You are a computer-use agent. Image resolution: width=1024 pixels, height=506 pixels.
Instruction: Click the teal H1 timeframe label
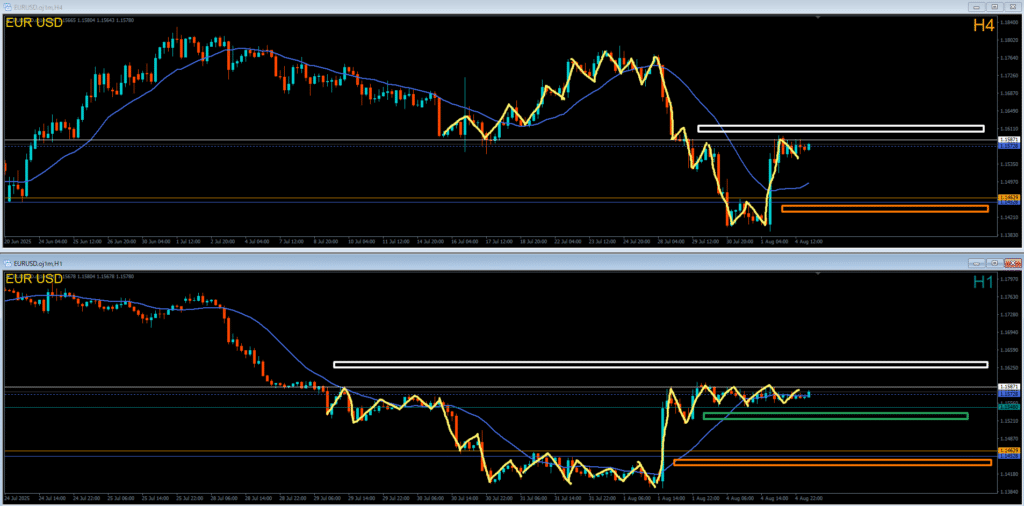pos(983,283)
